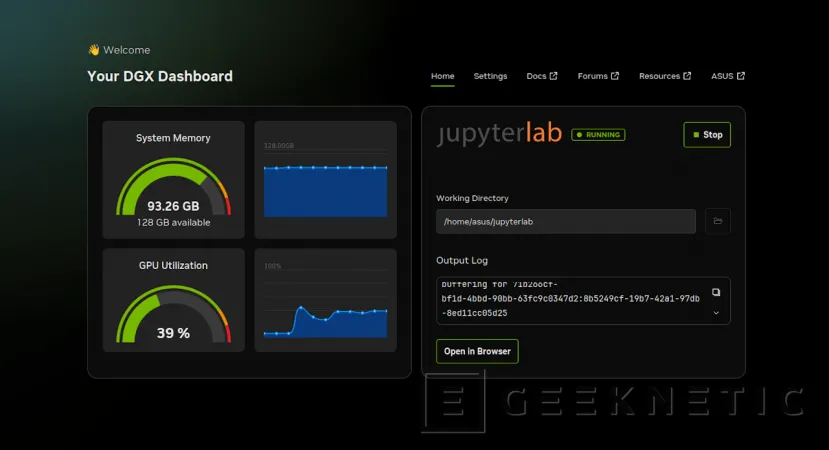829x450 pixels.
Task: Open the Docs external link
Action: click(542, 76)
